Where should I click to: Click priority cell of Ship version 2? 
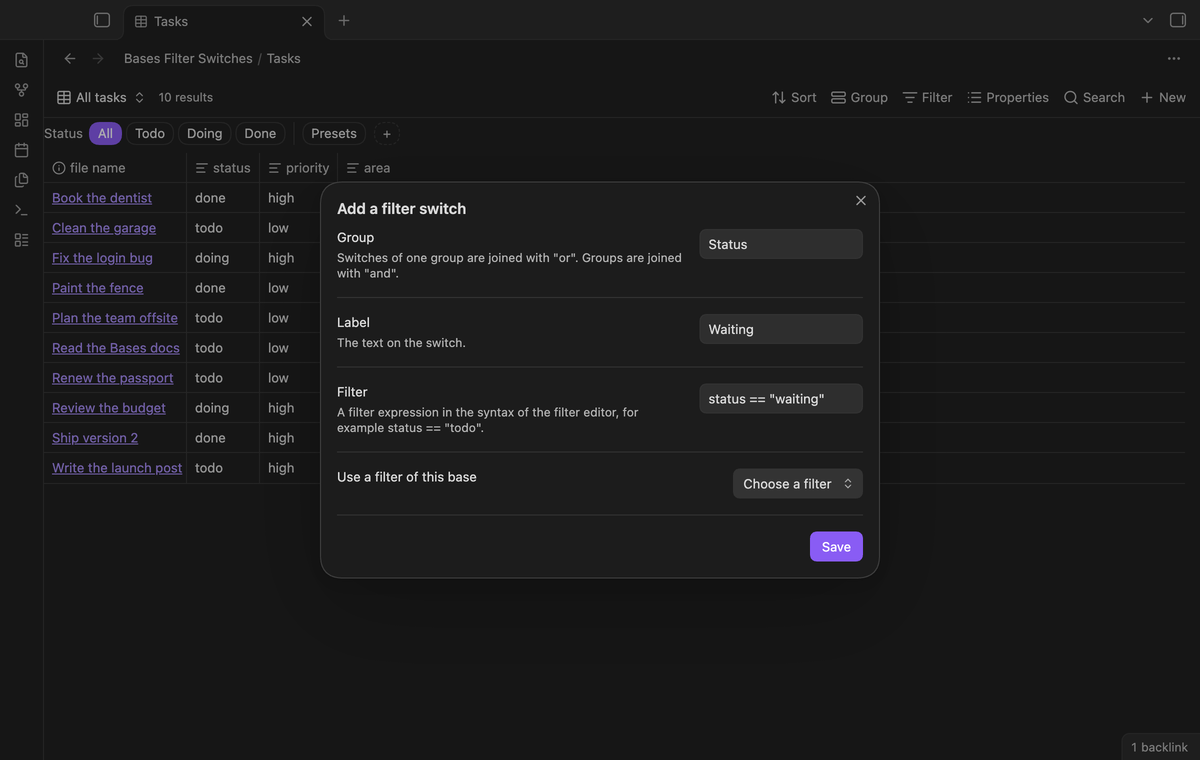pyautogui.click(x=291, y=438)
